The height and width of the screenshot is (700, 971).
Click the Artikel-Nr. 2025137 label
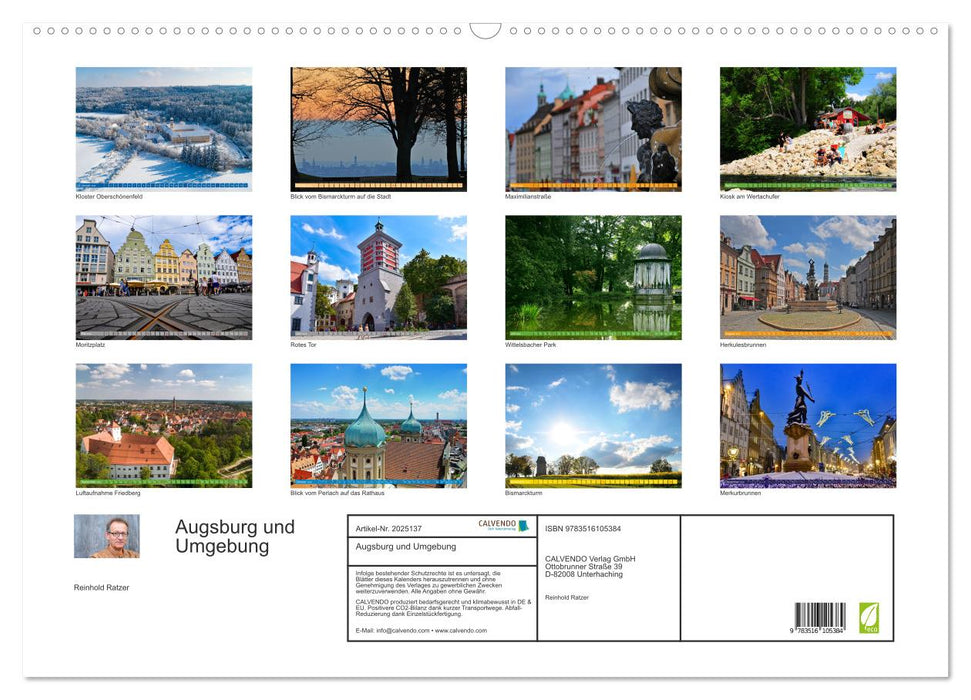[x=388, y=526]
